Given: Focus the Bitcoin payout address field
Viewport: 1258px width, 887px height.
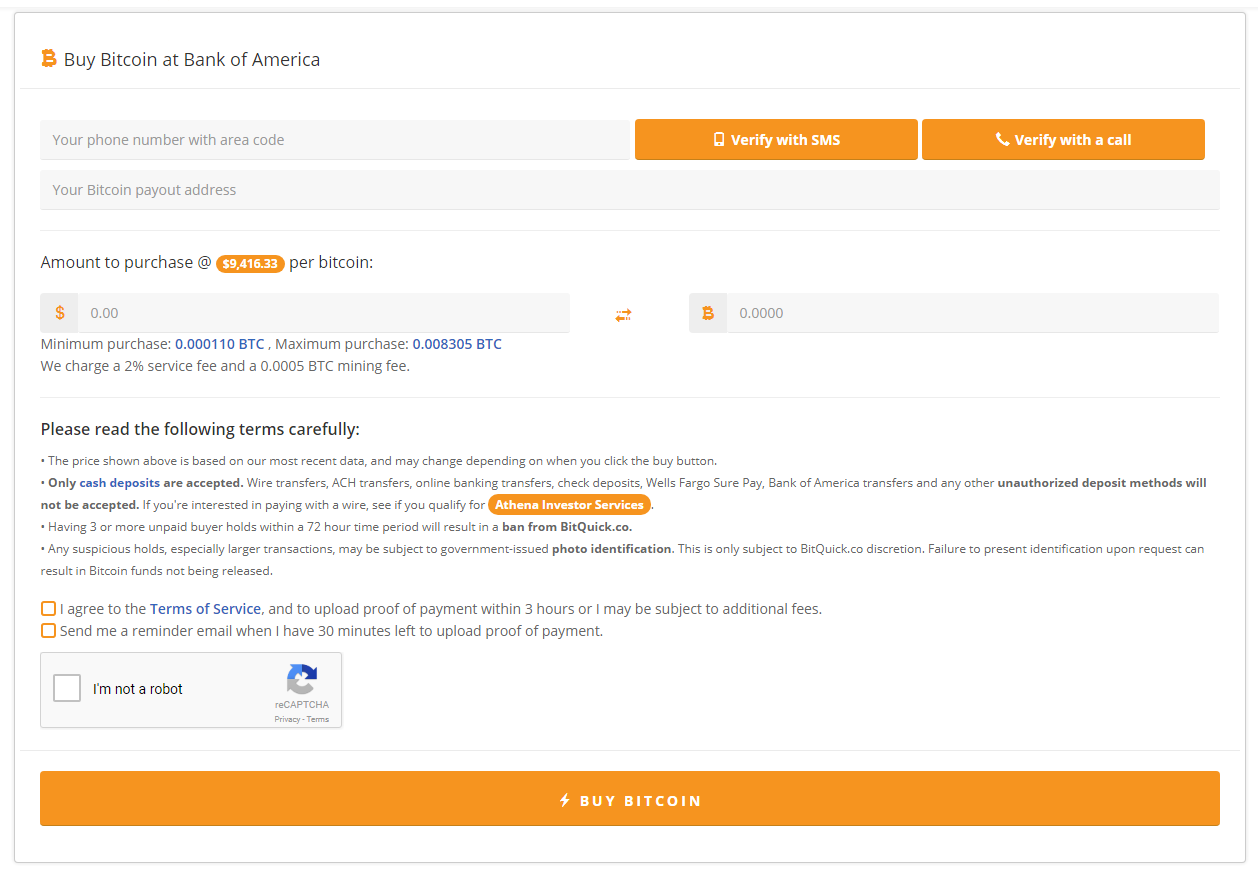Looking at the screenshot, I should (630, 190).
